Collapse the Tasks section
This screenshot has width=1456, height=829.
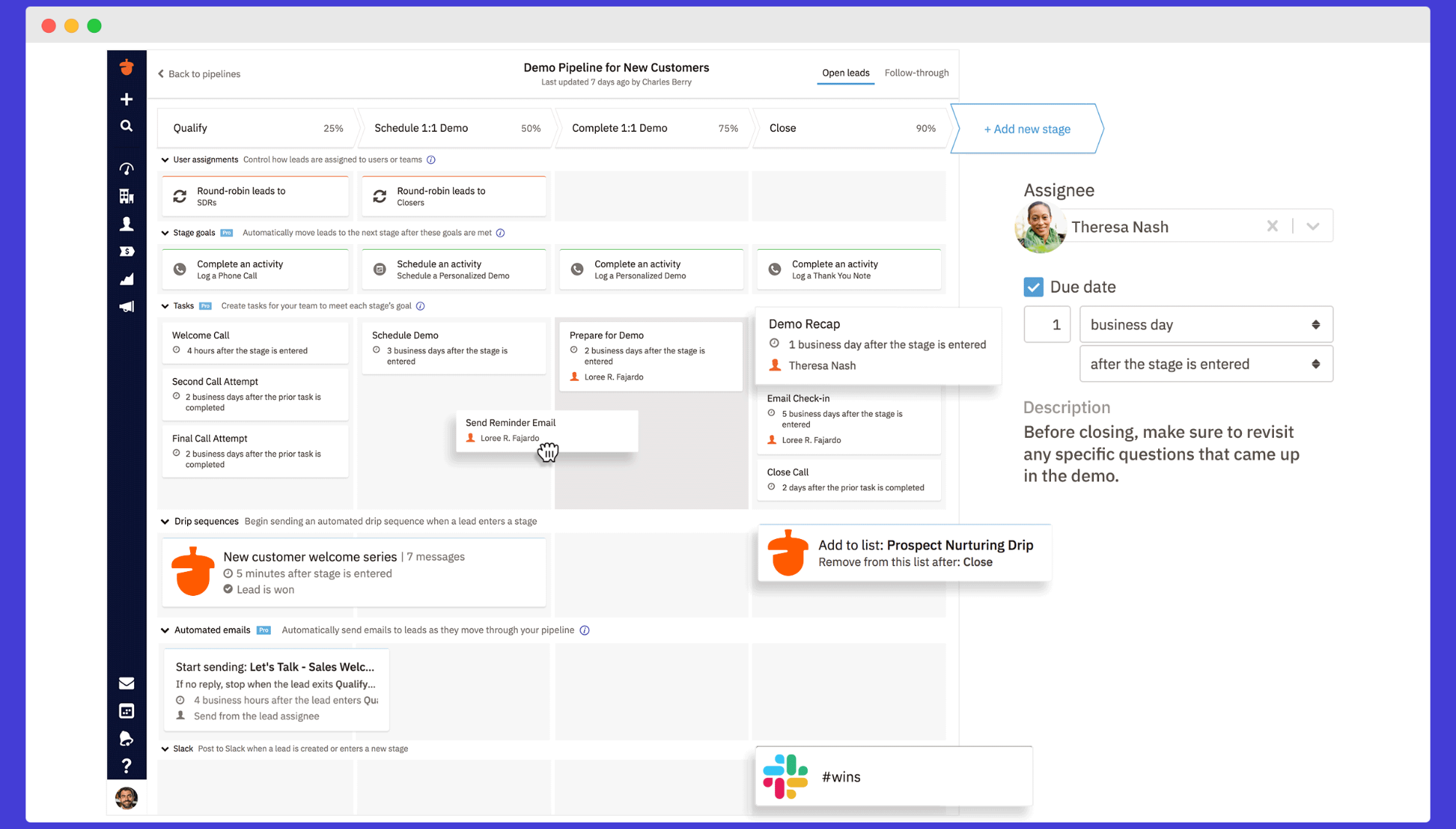tap(165, 306)
